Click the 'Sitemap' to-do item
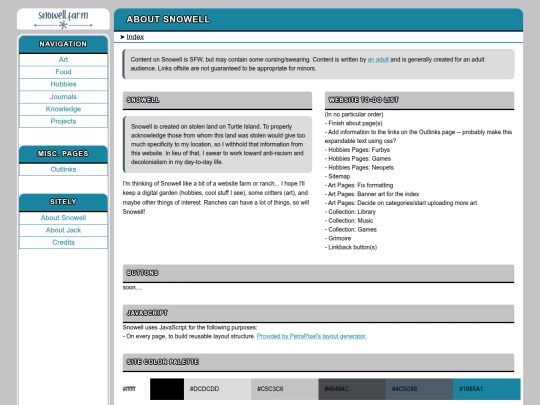540x405 pixels. click(338, 176)
